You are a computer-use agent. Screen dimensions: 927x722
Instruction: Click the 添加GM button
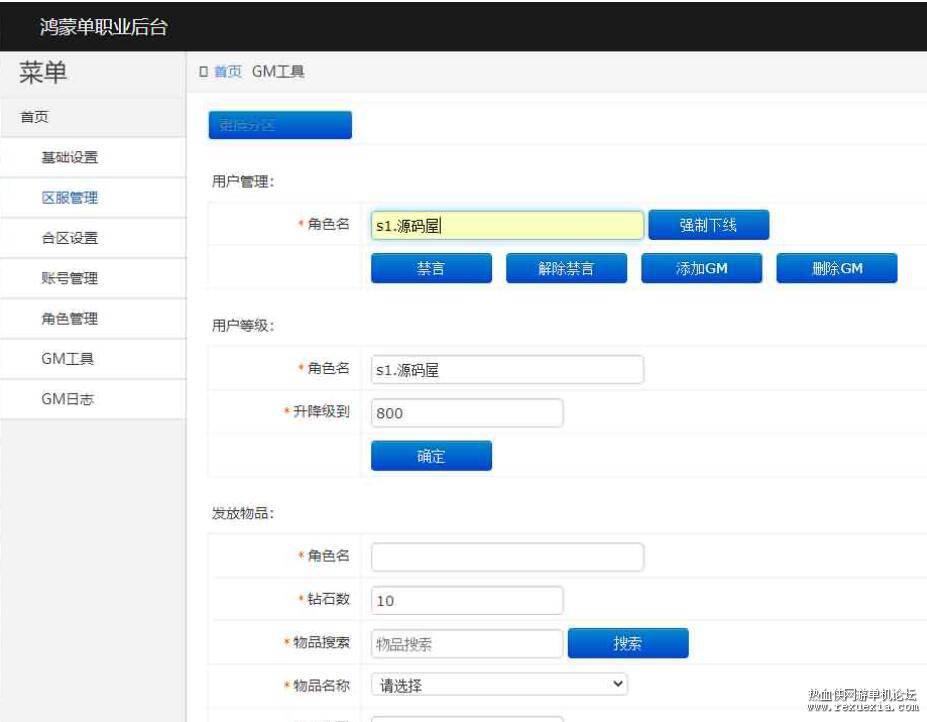tap(701, 268)
